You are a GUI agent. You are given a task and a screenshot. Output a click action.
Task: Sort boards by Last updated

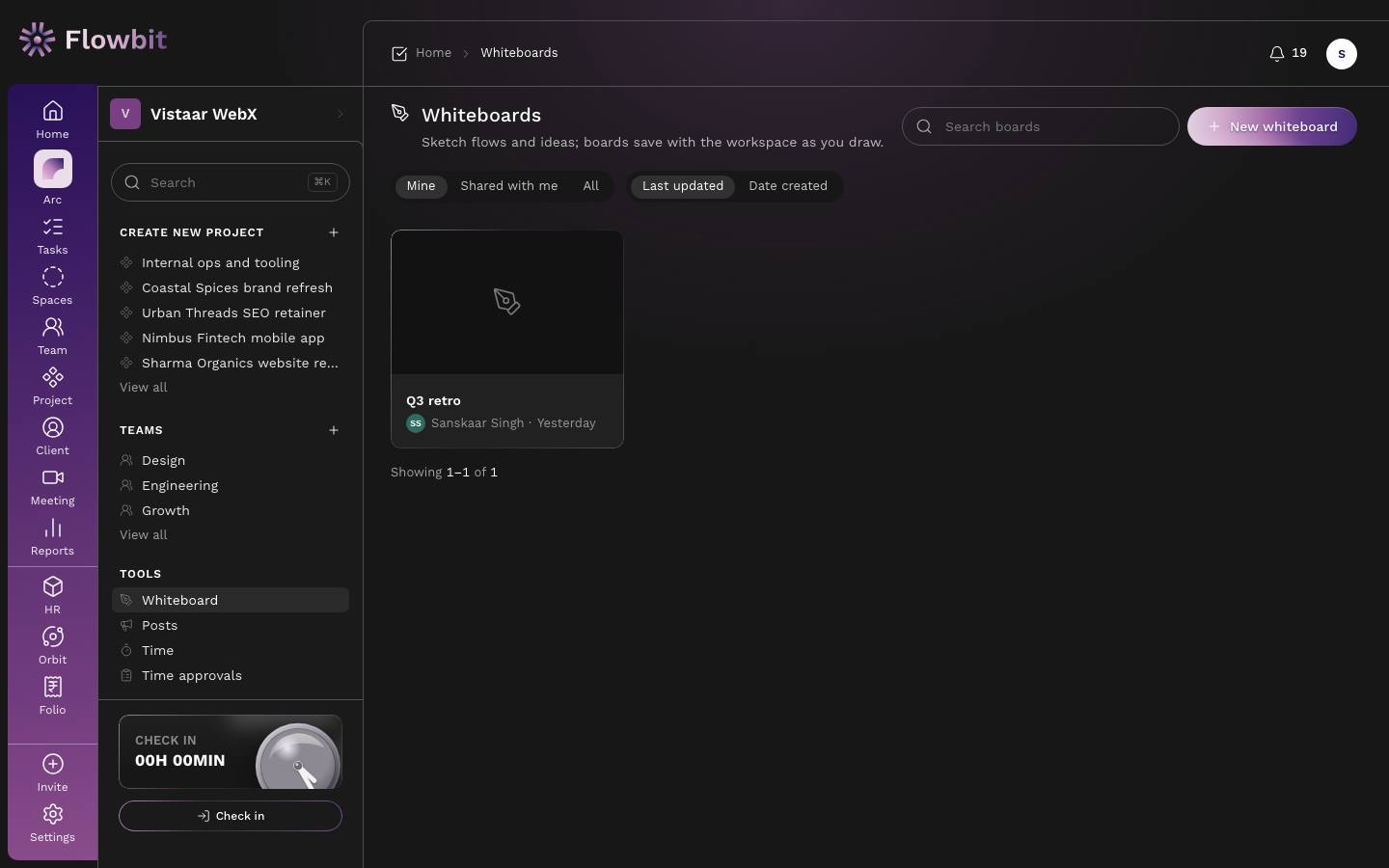(x=683, y=186)
